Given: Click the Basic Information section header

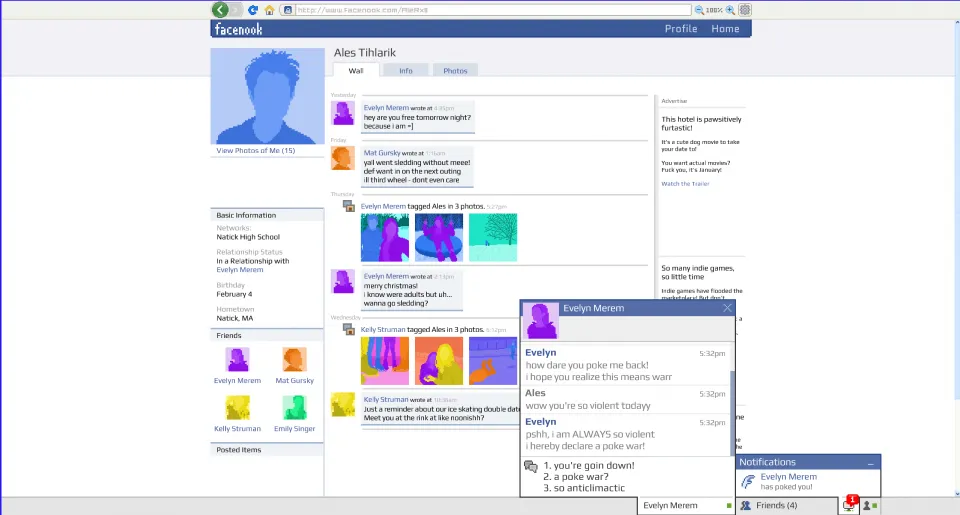Looking at the screenshot, I should tap(267, 215).
